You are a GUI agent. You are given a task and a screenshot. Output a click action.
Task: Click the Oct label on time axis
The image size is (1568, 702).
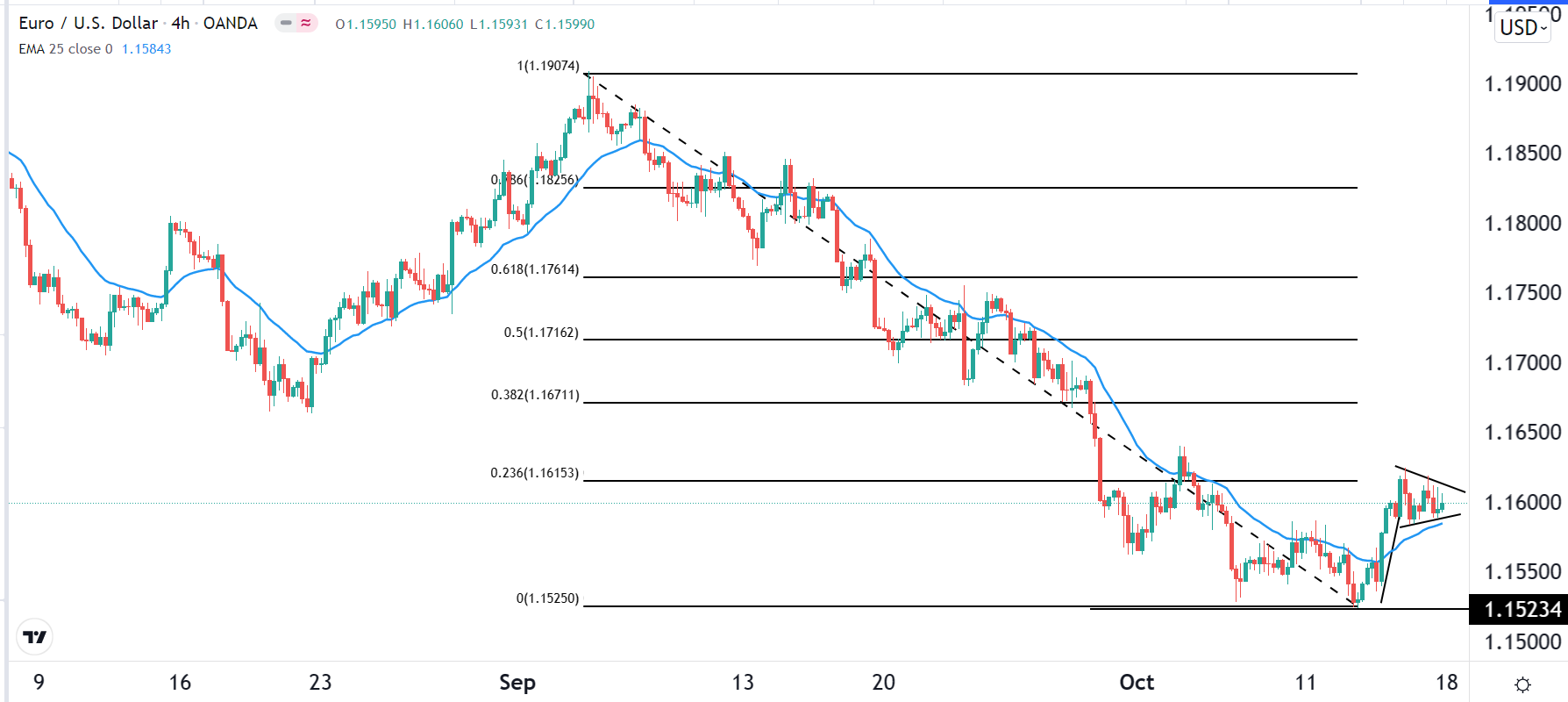click(x=1137, y=683)
